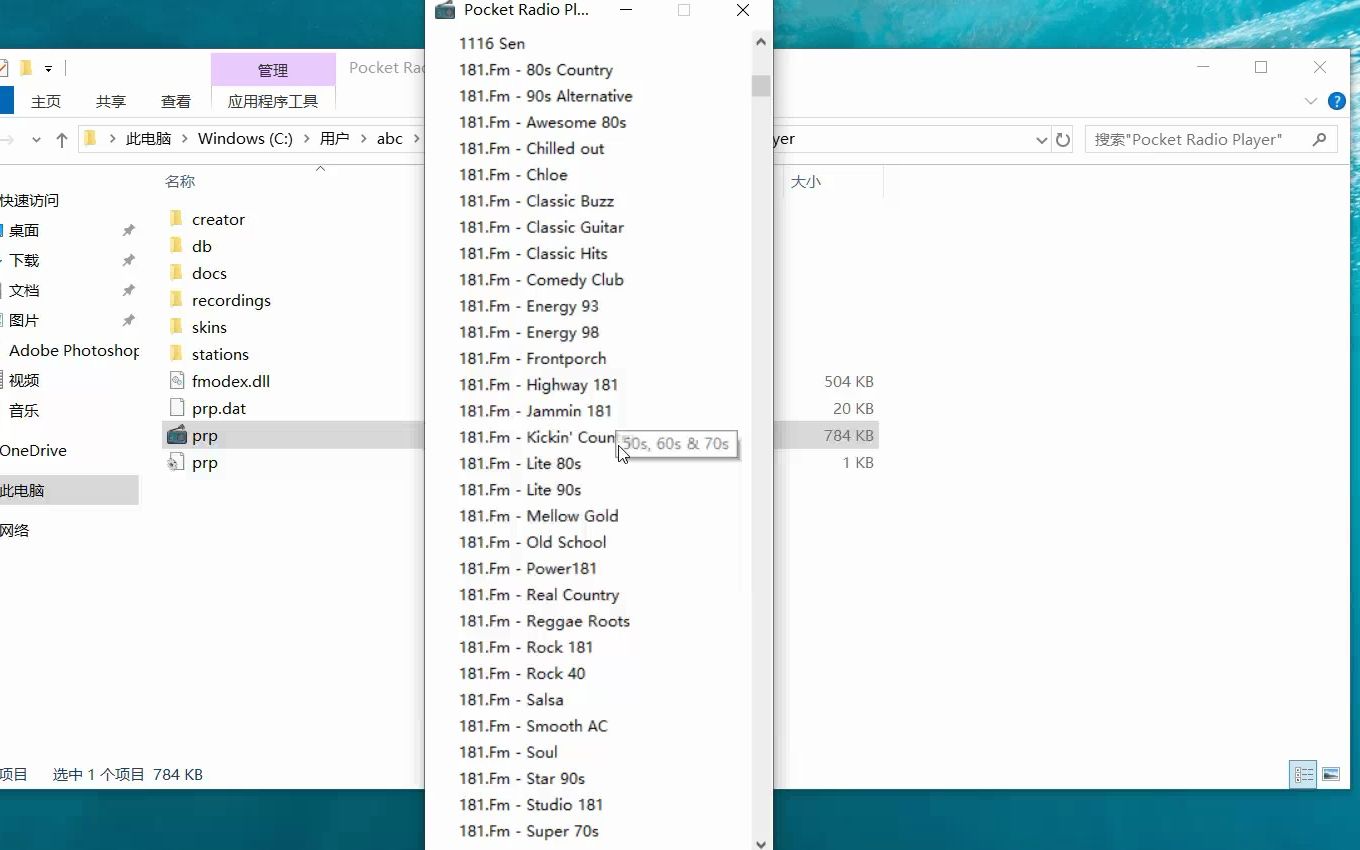
Task: Open the recent locations dropdown arrow
Action: click(36, 140)
